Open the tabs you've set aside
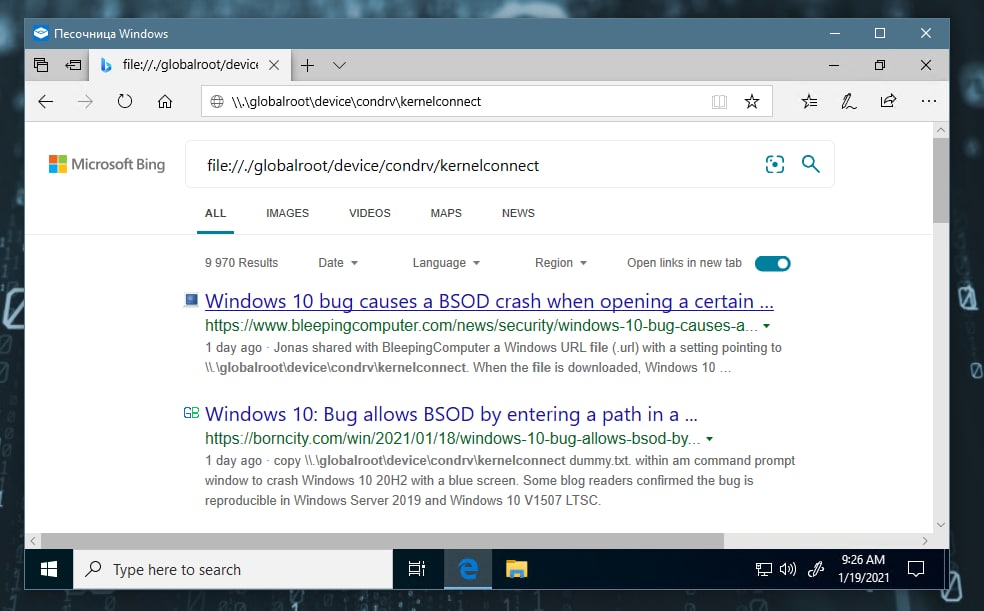This screenshot has height=611, width=984. point(41,65)
